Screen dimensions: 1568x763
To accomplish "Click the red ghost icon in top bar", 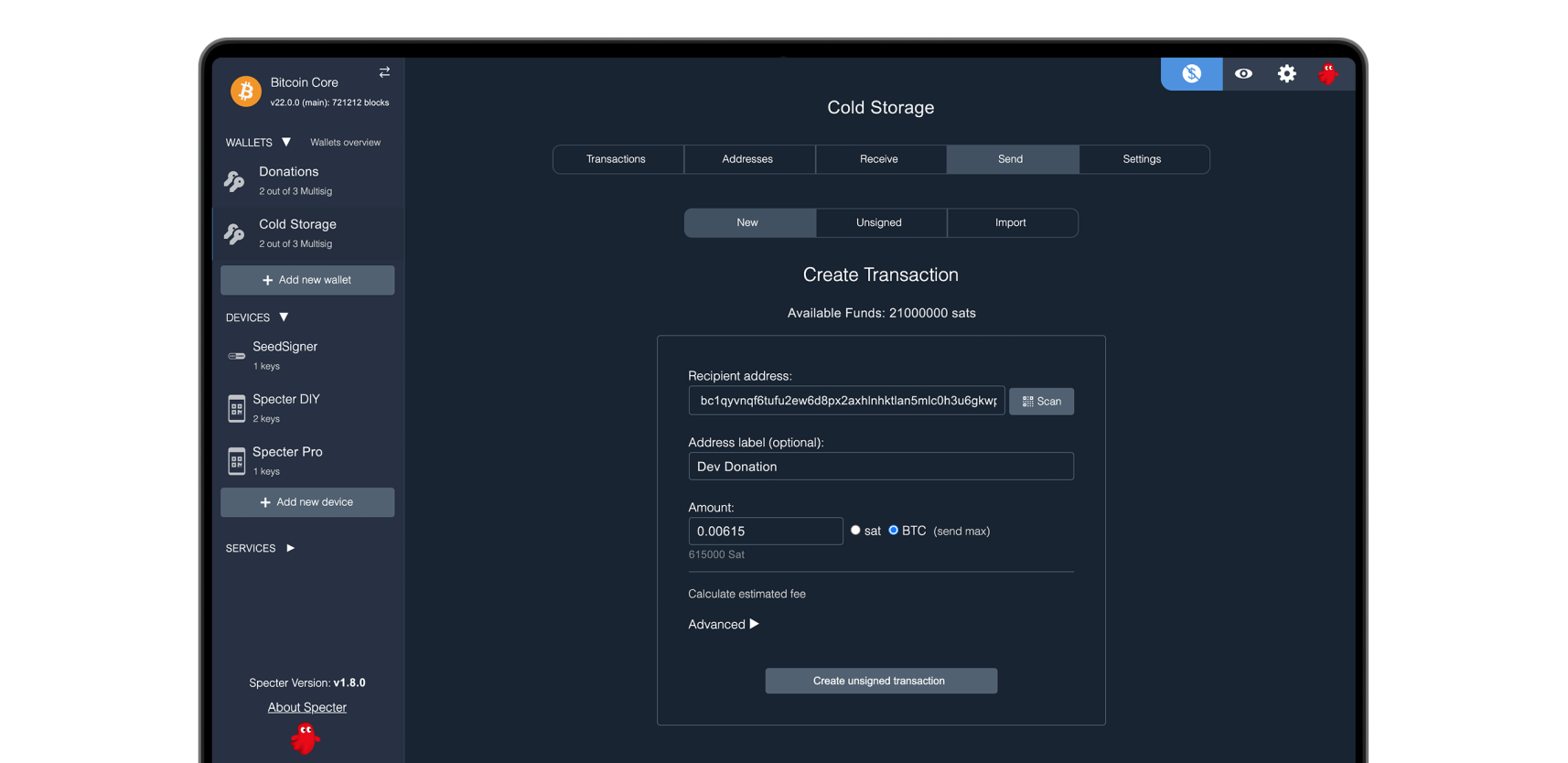I will pyautogui.click(x=1328, y=73).
